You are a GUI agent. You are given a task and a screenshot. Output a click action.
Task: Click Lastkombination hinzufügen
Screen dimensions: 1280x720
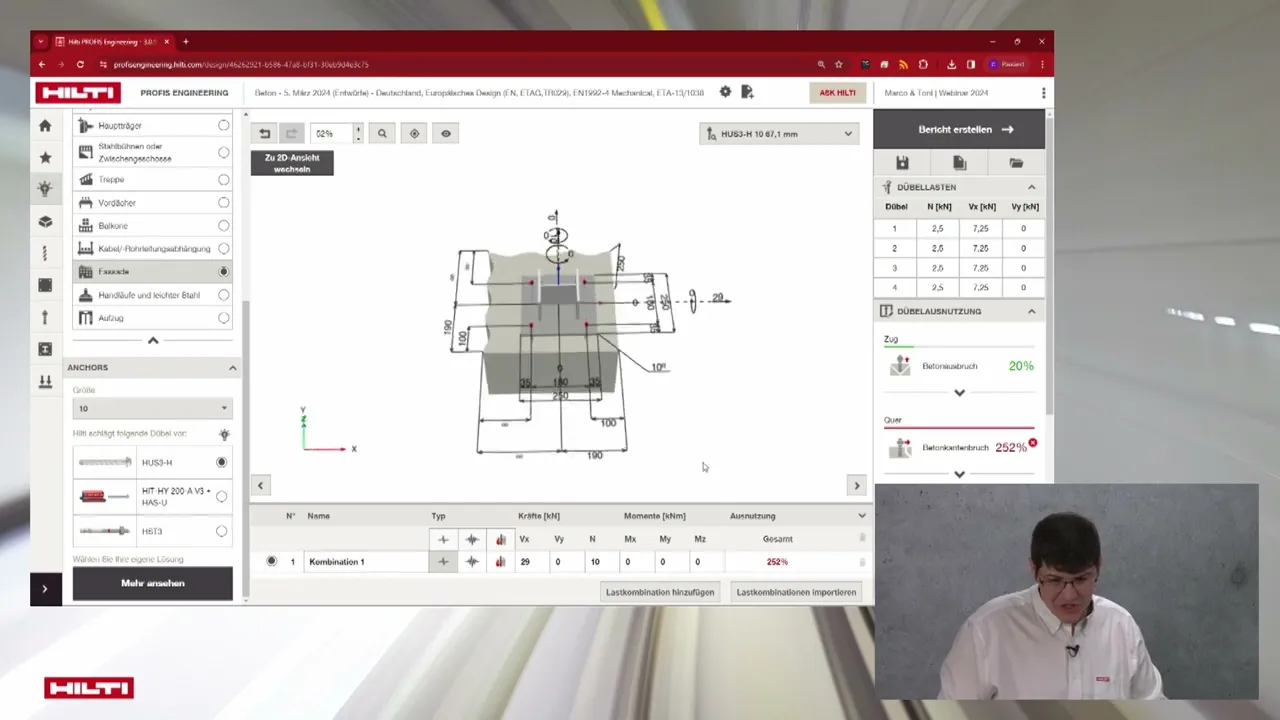pos(660,592)
